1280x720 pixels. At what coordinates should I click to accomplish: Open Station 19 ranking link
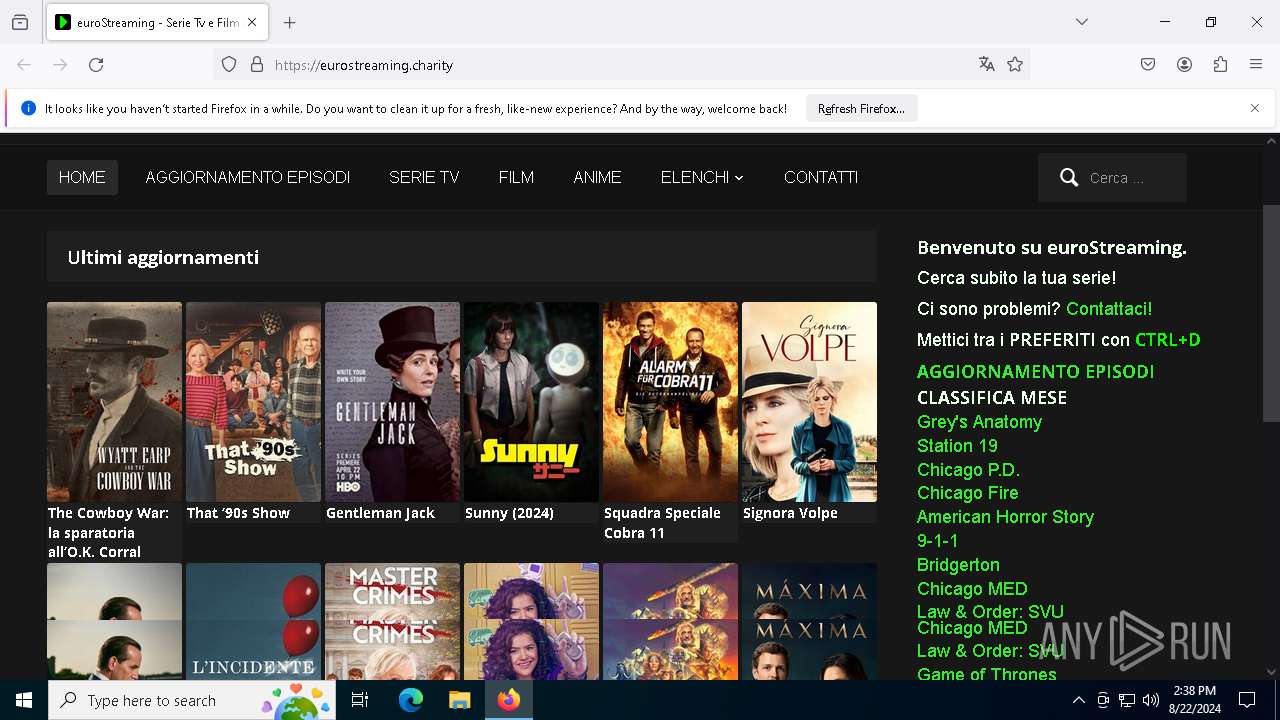(957, 446)
